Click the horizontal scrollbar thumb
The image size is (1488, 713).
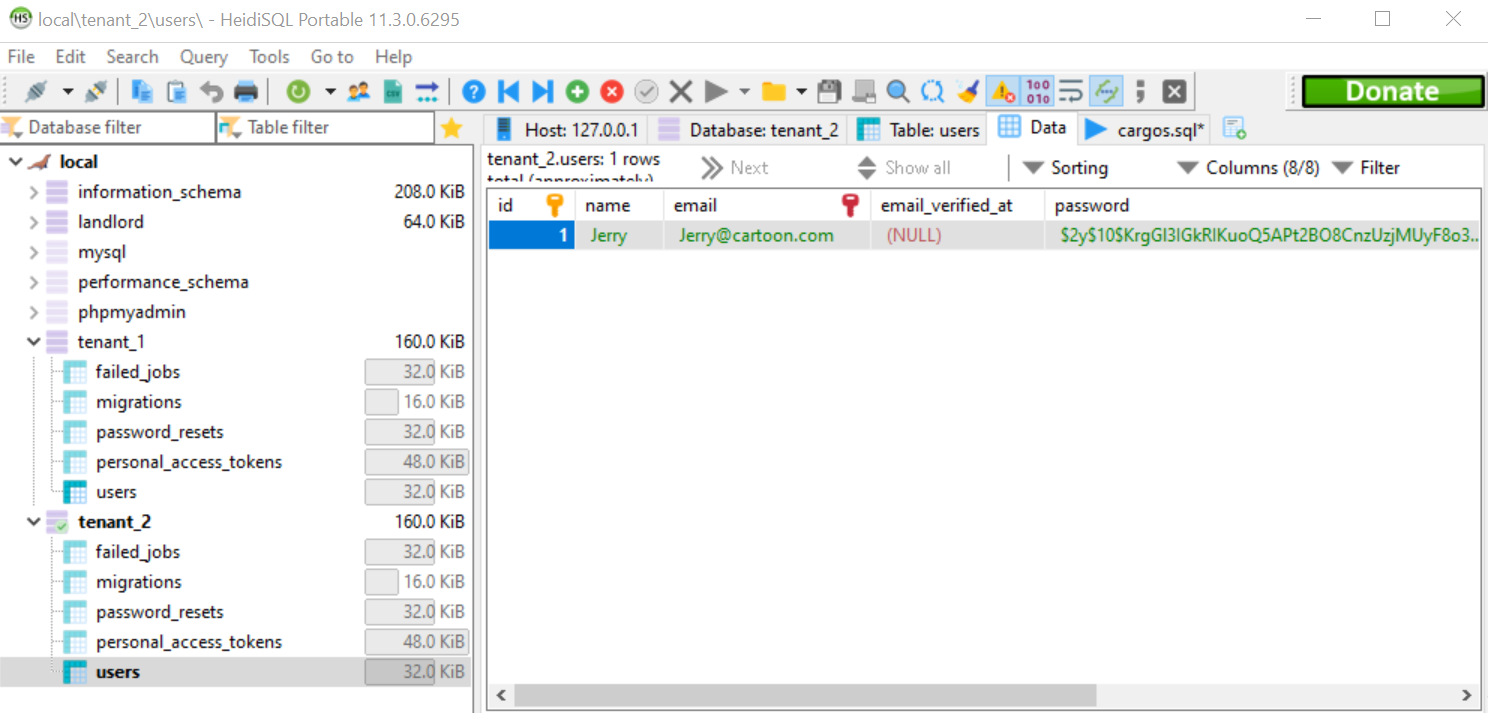point(806,695)
